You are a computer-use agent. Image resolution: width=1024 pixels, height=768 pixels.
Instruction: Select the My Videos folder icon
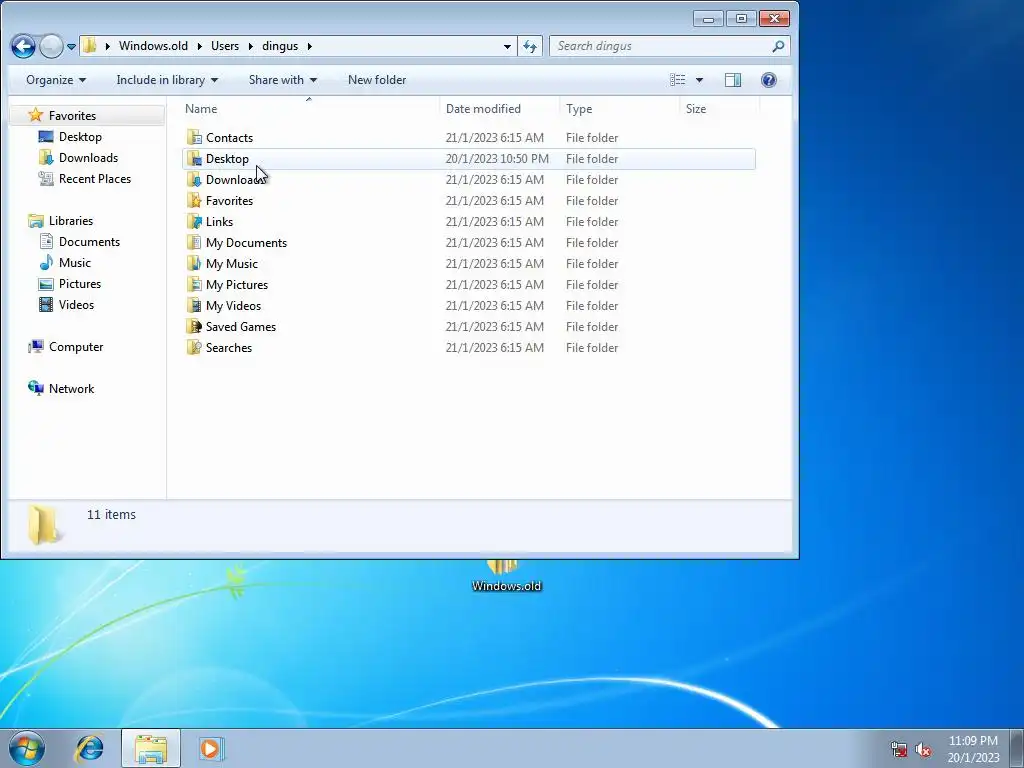click(194, 305)
